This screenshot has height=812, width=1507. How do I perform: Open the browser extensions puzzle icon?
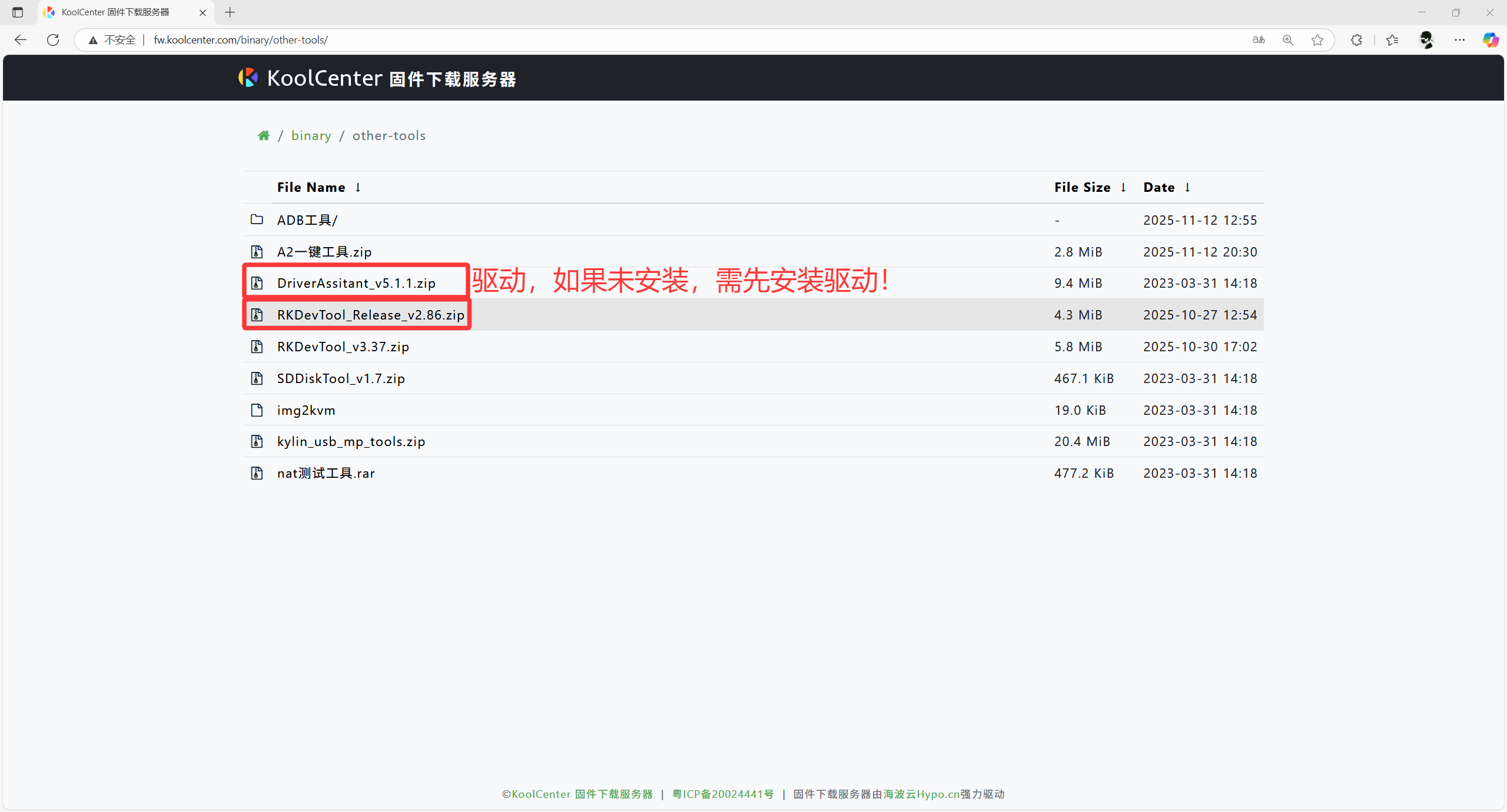1356,40
